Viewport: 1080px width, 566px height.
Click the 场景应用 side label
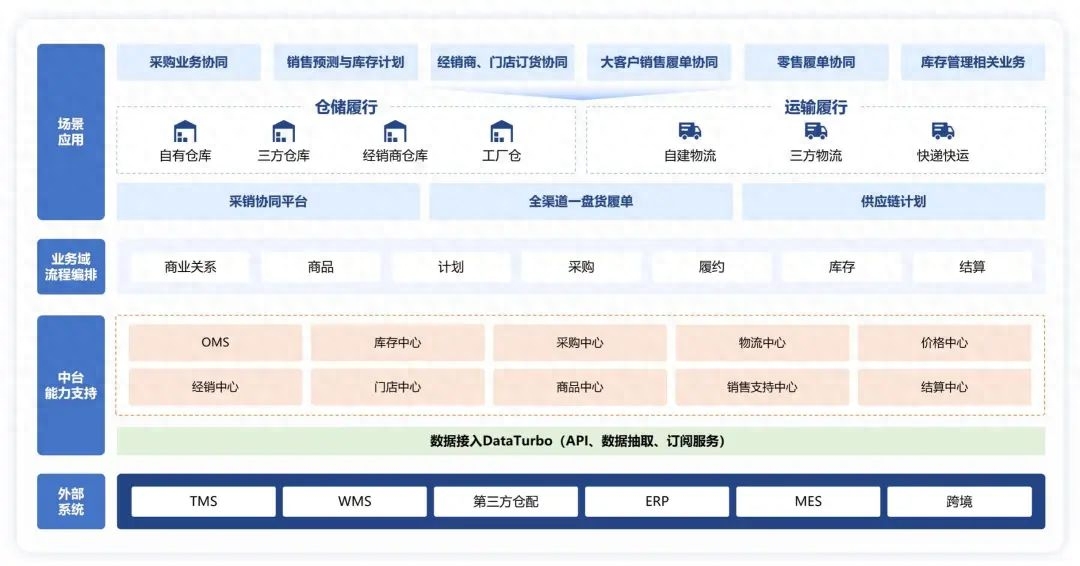point(71,132)
